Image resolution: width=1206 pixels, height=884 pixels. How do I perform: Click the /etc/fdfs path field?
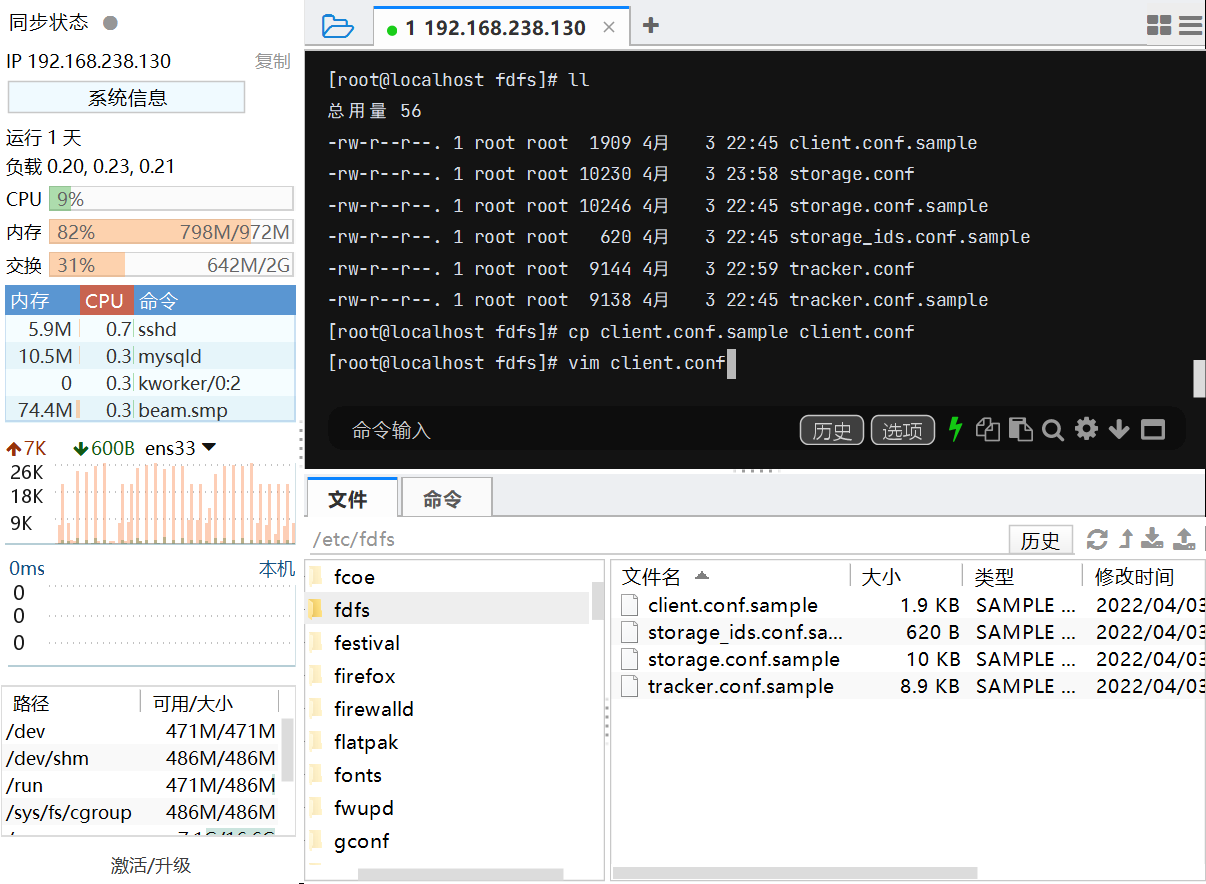655,540
